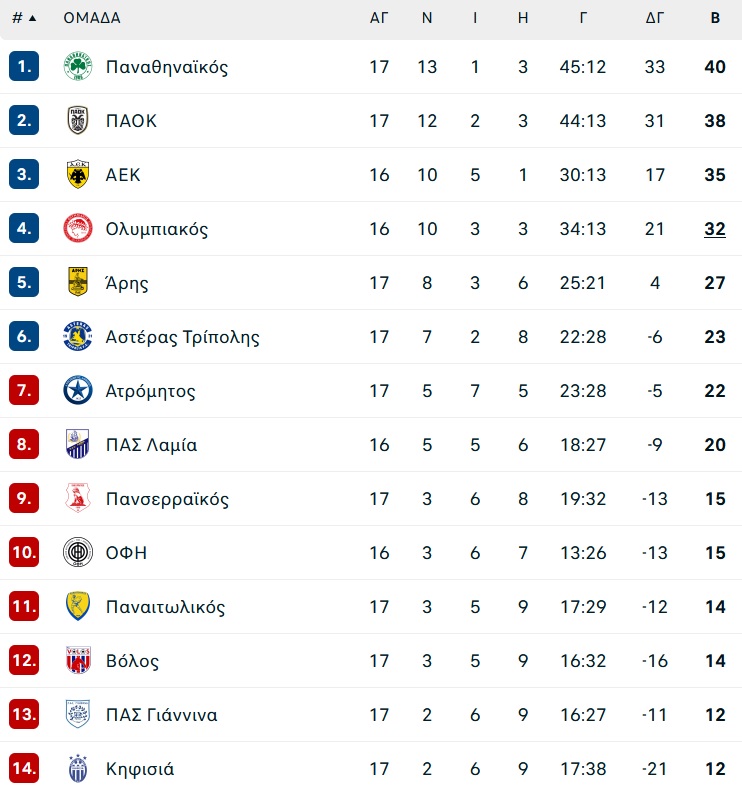Select the OFI circular black logo
Image resolution: width=742 pixels, height=792 pixels.
[x=78, y=552]
